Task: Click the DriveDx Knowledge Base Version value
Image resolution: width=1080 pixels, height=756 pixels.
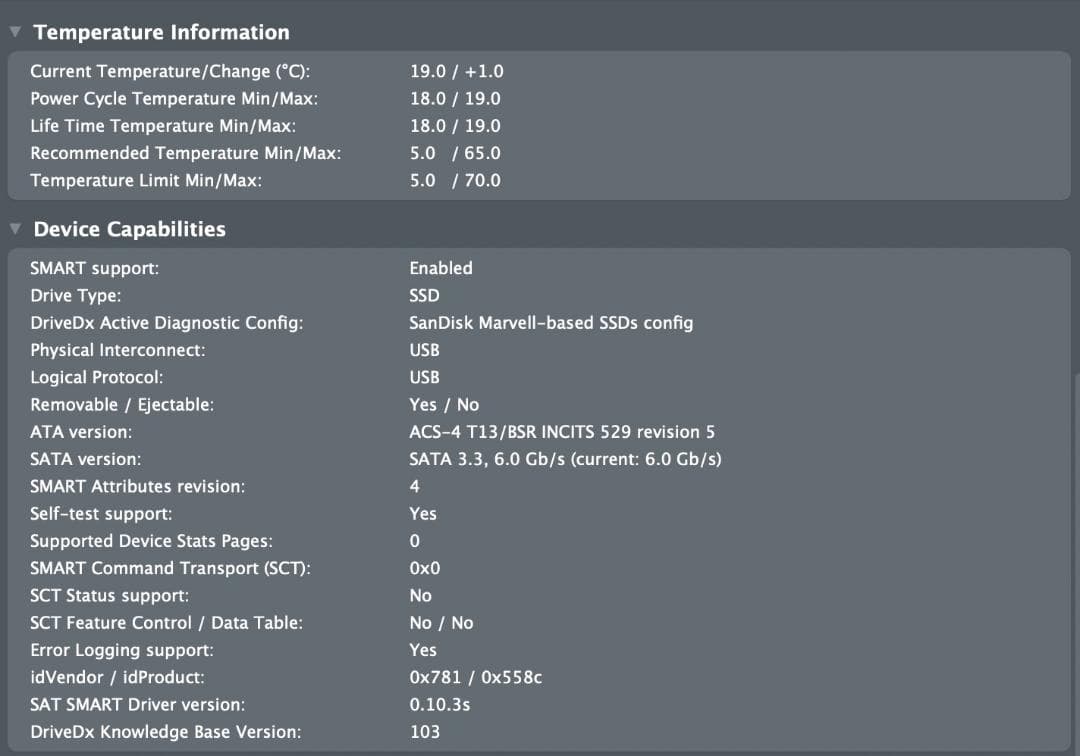Action: (424, 731)
